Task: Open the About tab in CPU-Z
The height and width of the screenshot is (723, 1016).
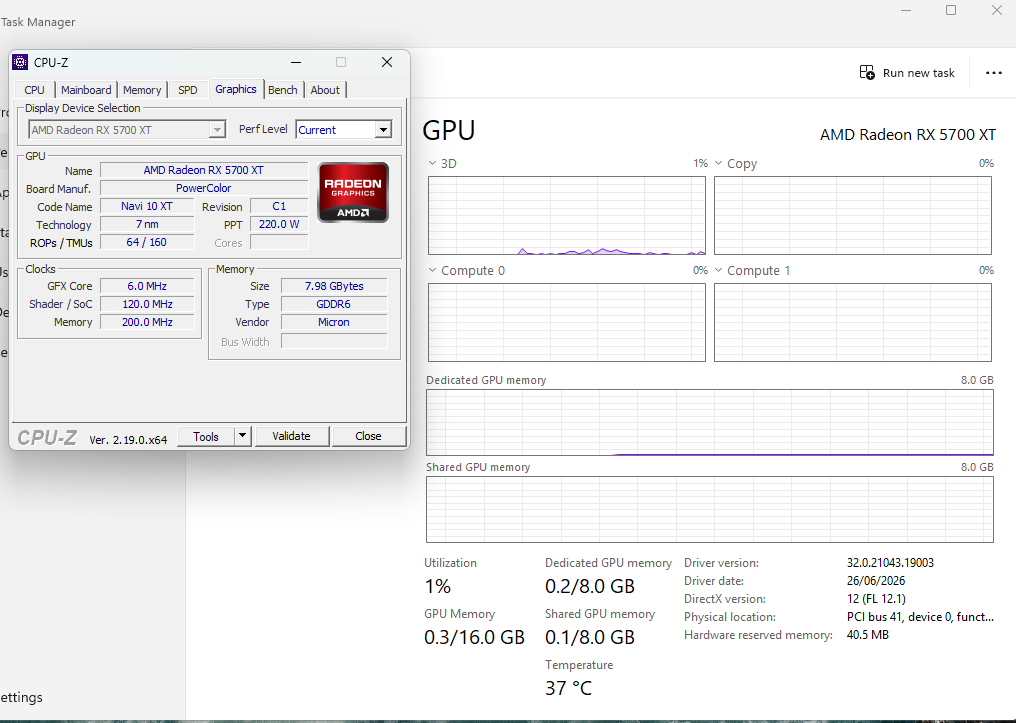Action: coord(325,90)
